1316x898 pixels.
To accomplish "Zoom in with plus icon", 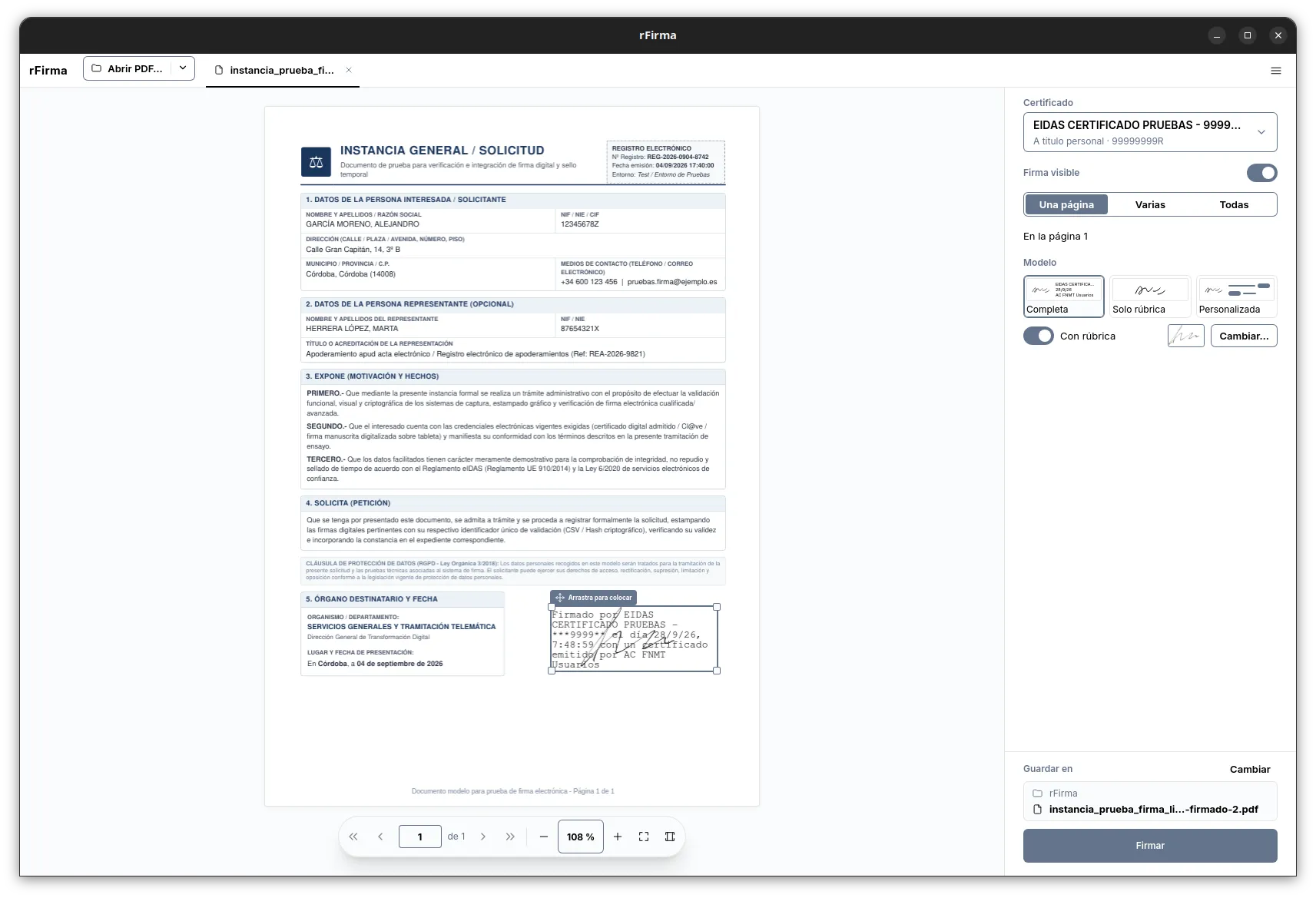I will pyautogui.click(x=618, y=837).
